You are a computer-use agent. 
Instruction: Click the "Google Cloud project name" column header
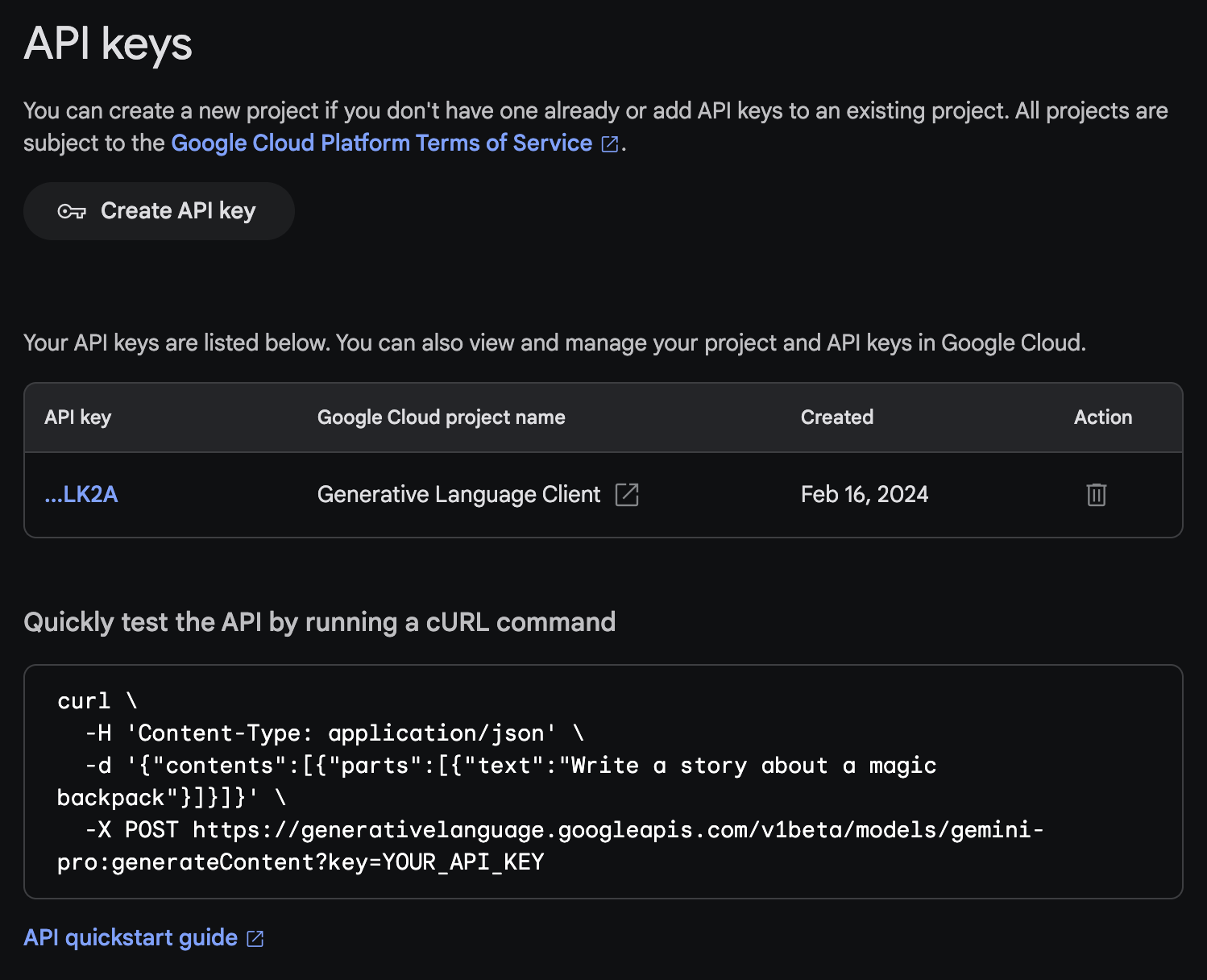click(x=441, y=417)
